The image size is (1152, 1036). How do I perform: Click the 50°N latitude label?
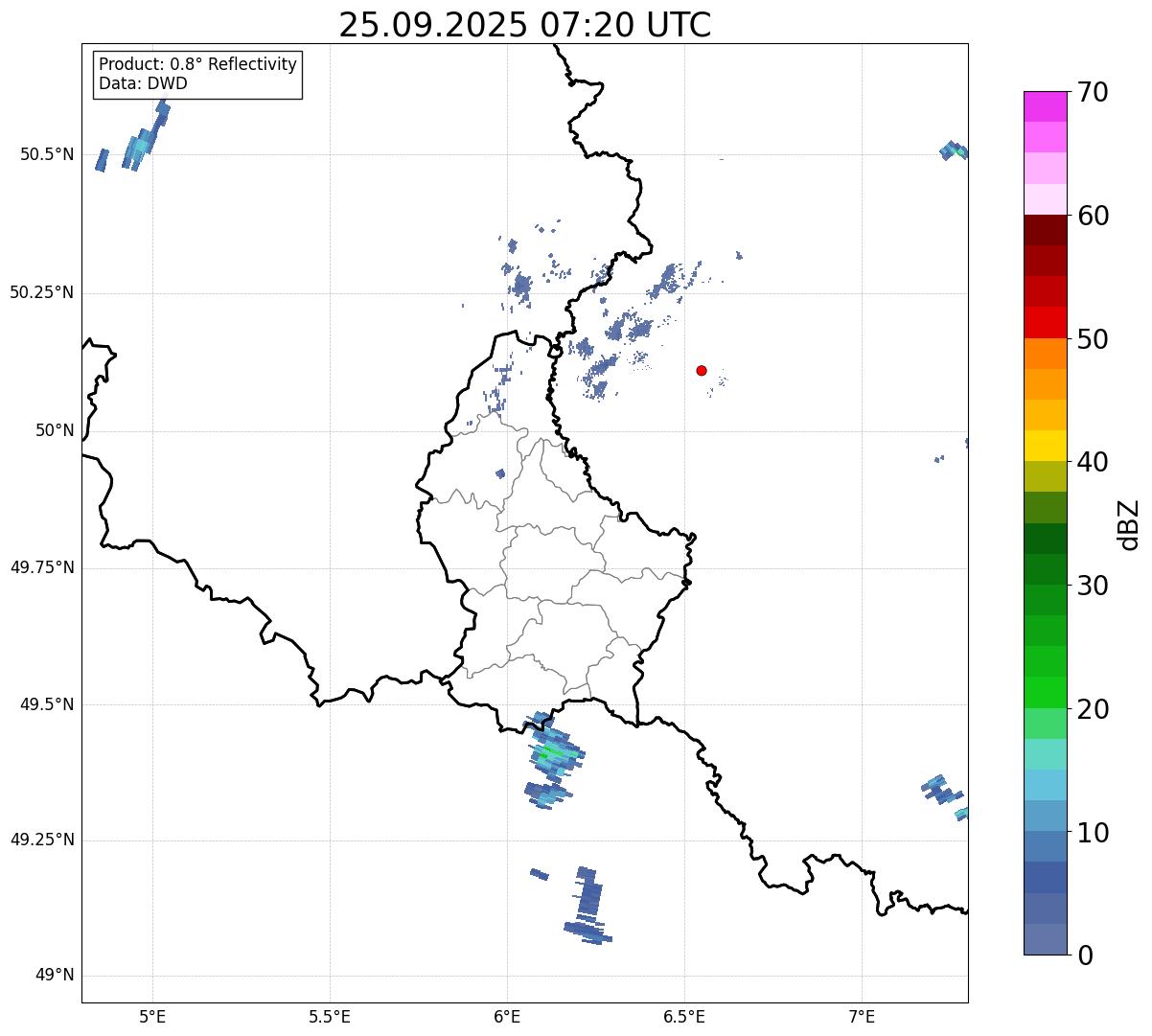click(x=55, y=430)
